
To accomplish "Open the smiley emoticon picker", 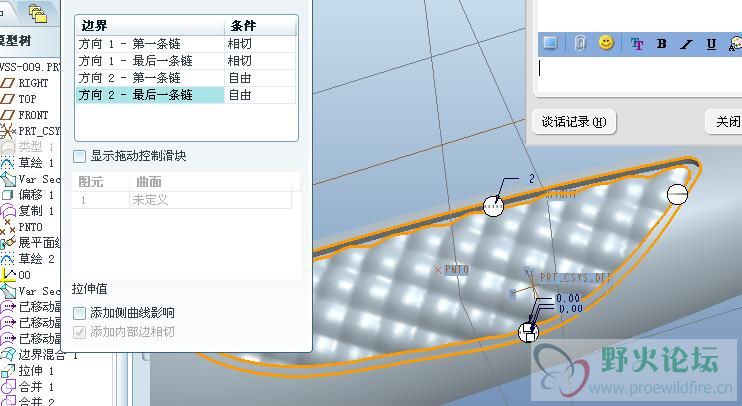I will pos(606,43).
